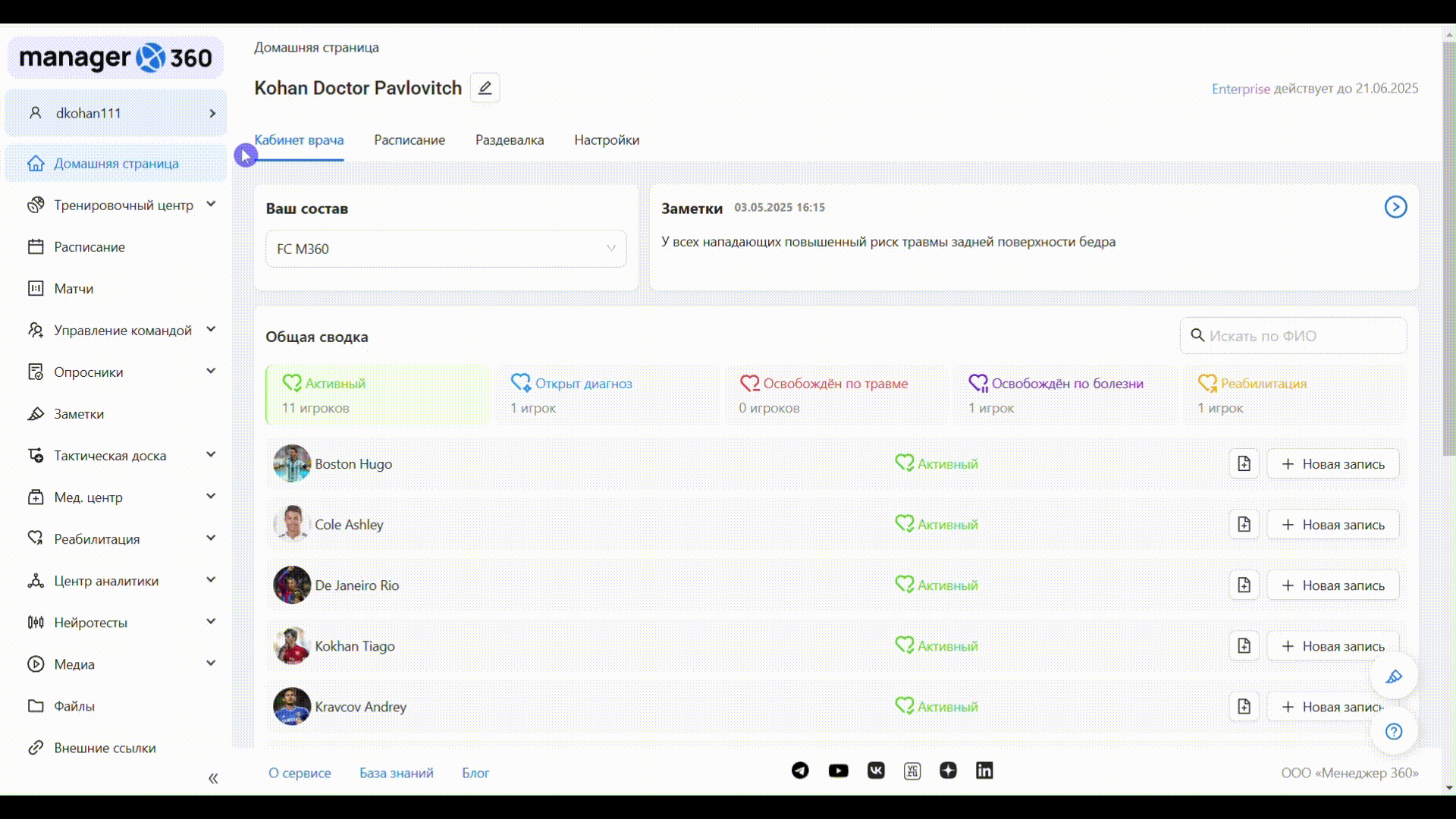
Task: Filter by Реабилитация status card
Action: pyautogui.click(x=1294, y=394)
